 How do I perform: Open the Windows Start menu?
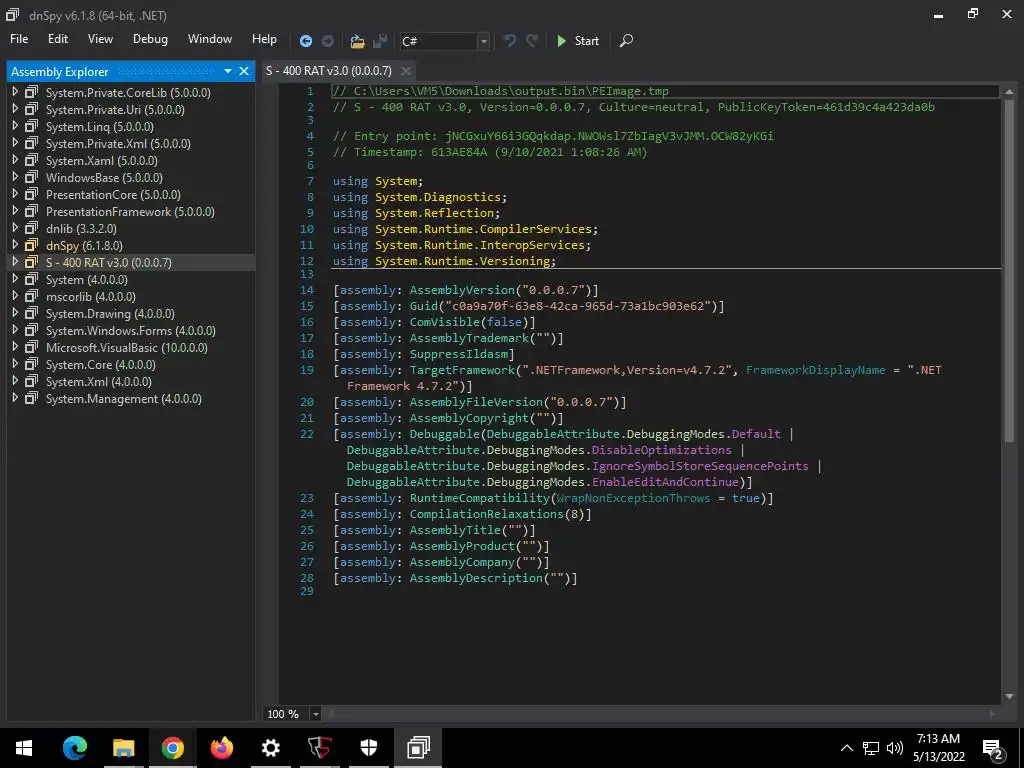pyautogui.click(x=24, y=748)
